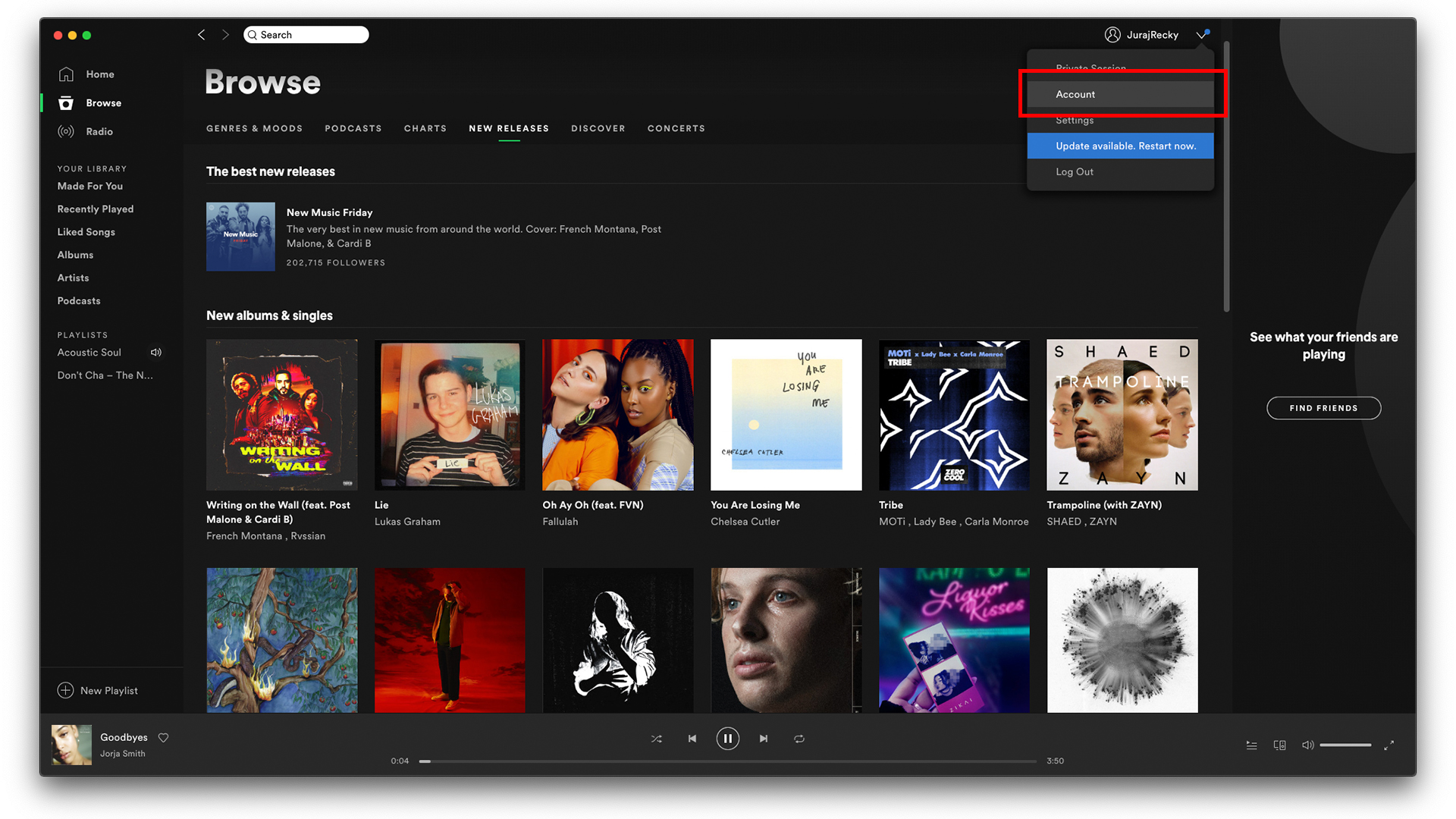Skip to the previous track
1456x819 pixels.
point(692,739)
